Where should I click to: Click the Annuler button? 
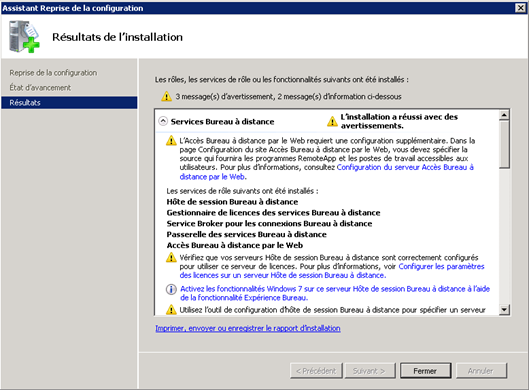tap(481, 371)
